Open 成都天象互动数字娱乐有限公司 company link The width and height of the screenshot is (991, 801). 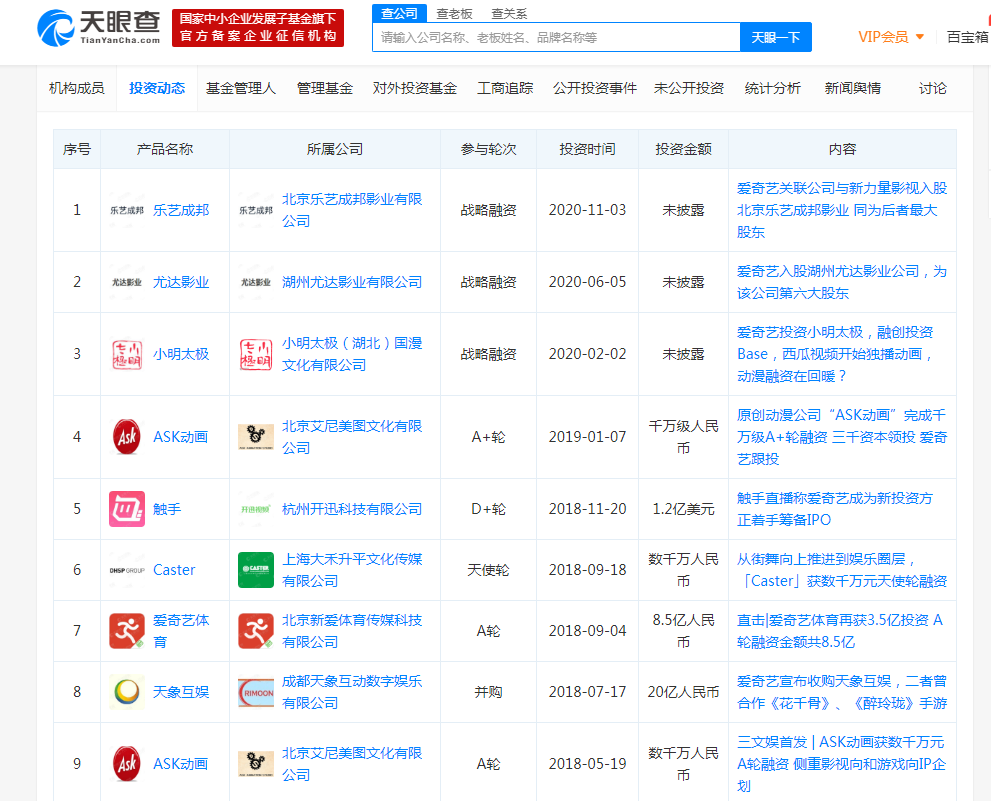tap(352, 692)
